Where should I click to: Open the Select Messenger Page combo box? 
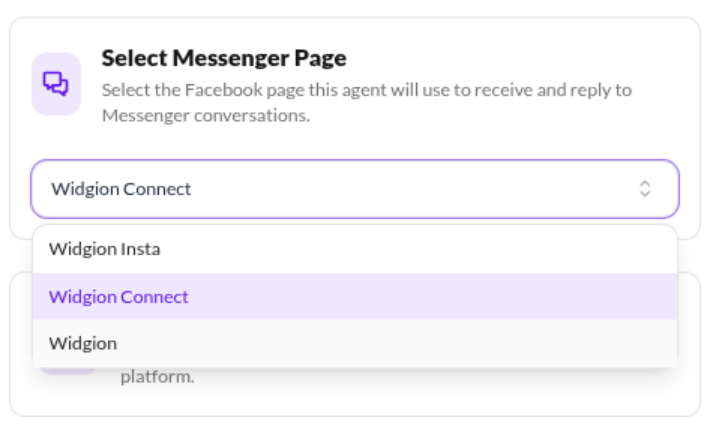tap(354, 189)
